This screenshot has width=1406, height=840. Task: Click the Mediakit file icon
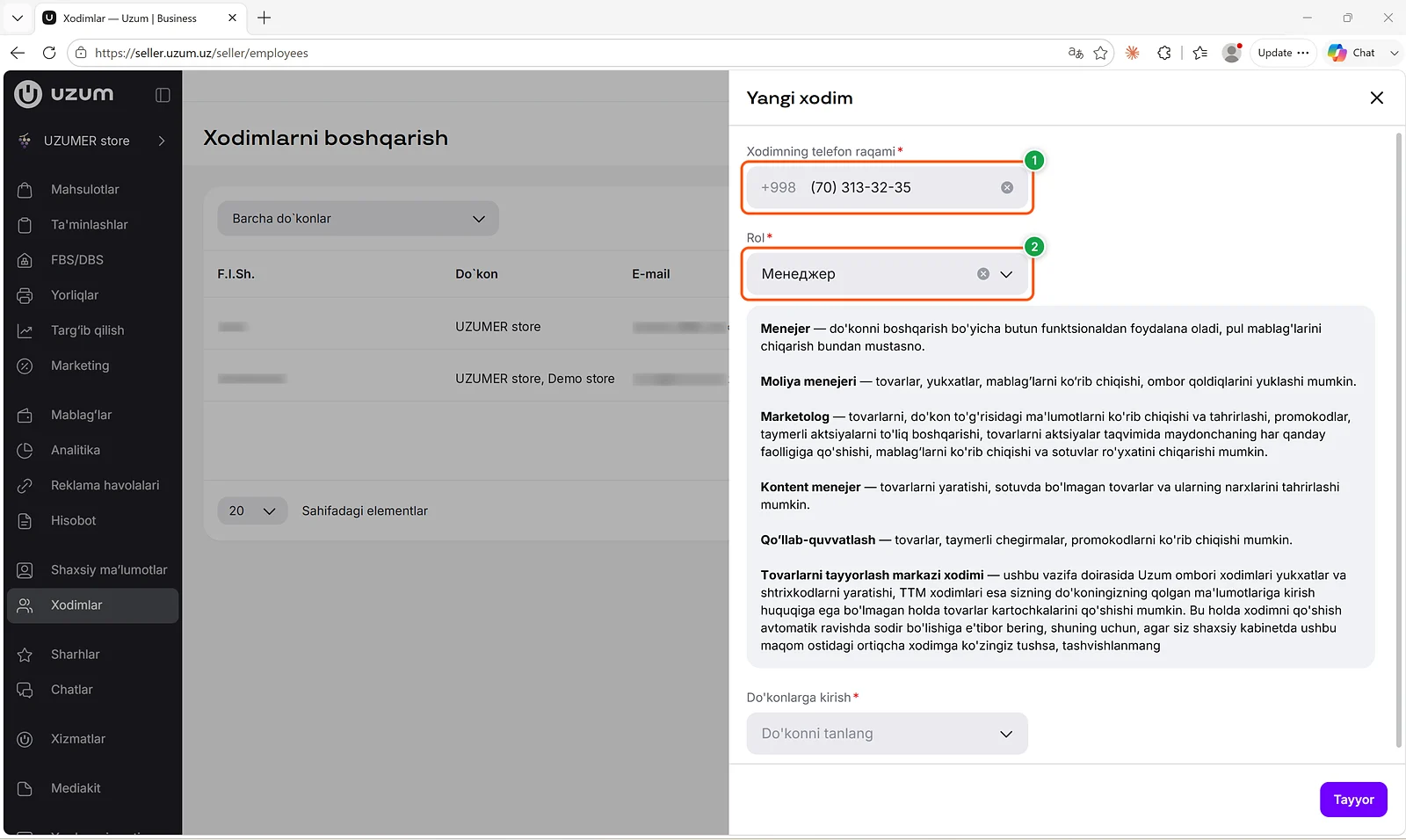click(25, 788)
